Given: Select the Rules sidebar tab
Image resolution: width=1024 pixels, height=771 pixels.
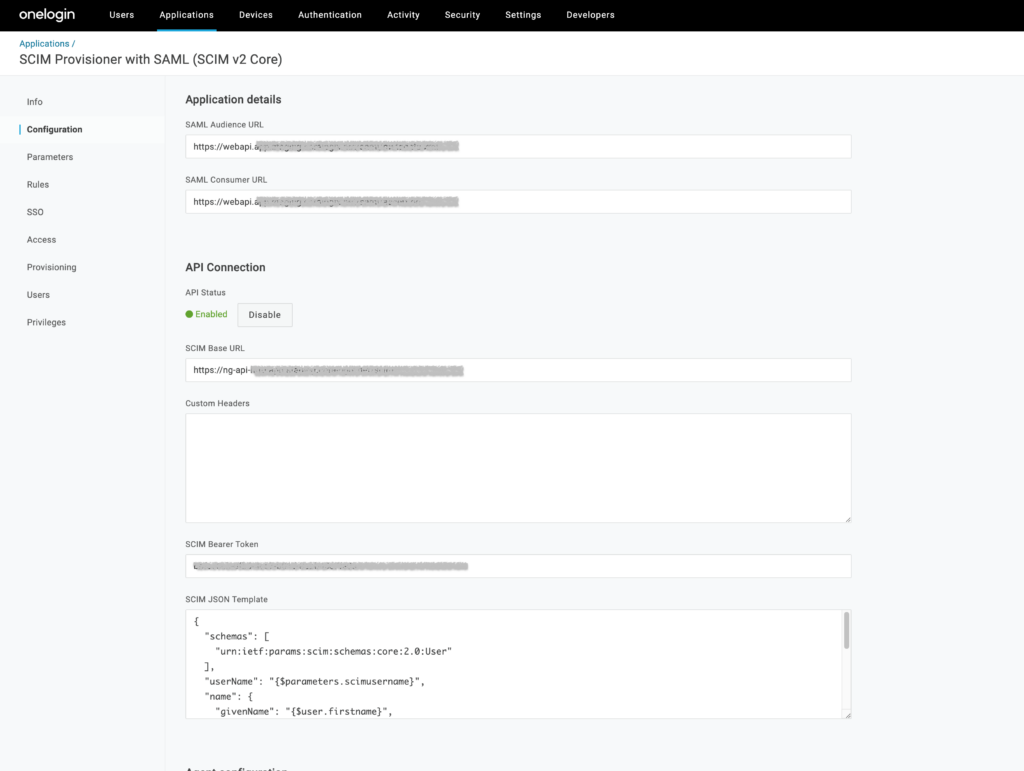Looking at the screenshot, I should tap(38, 185).
